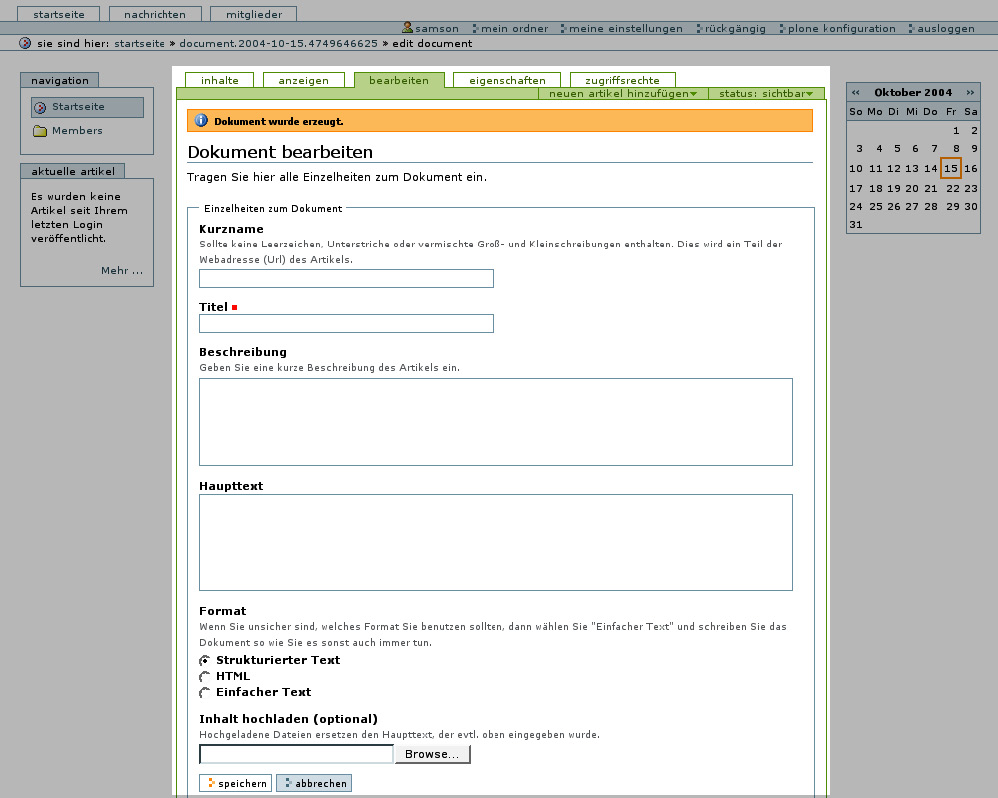Click the samson user icon
The width and height of the screenshot is (998, 798).
point(408,28)
